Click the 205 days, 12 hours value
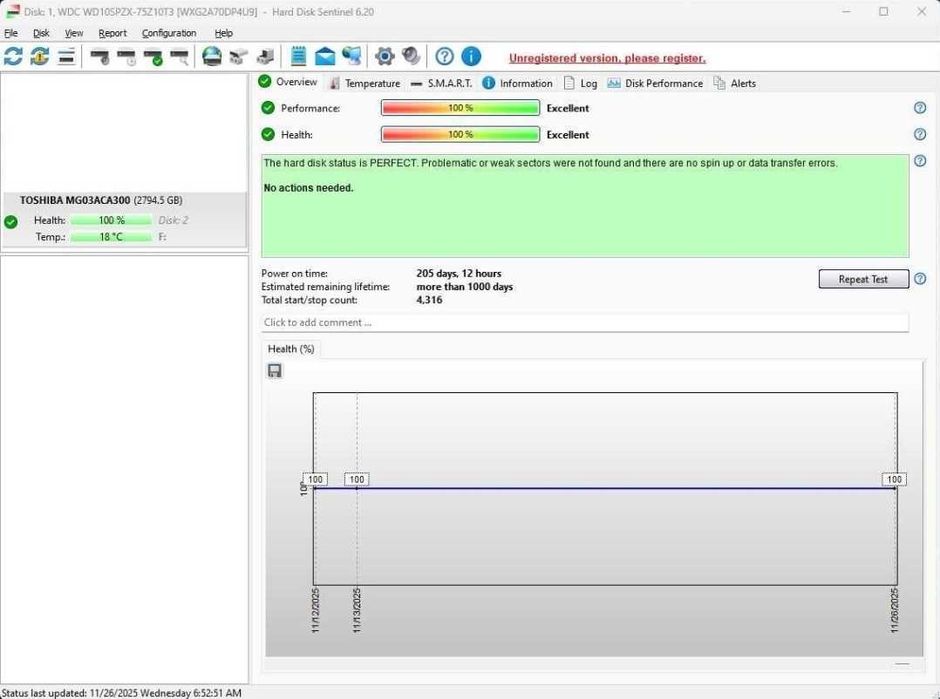Screen dimensions: 940x699 (x=459, y=273)
